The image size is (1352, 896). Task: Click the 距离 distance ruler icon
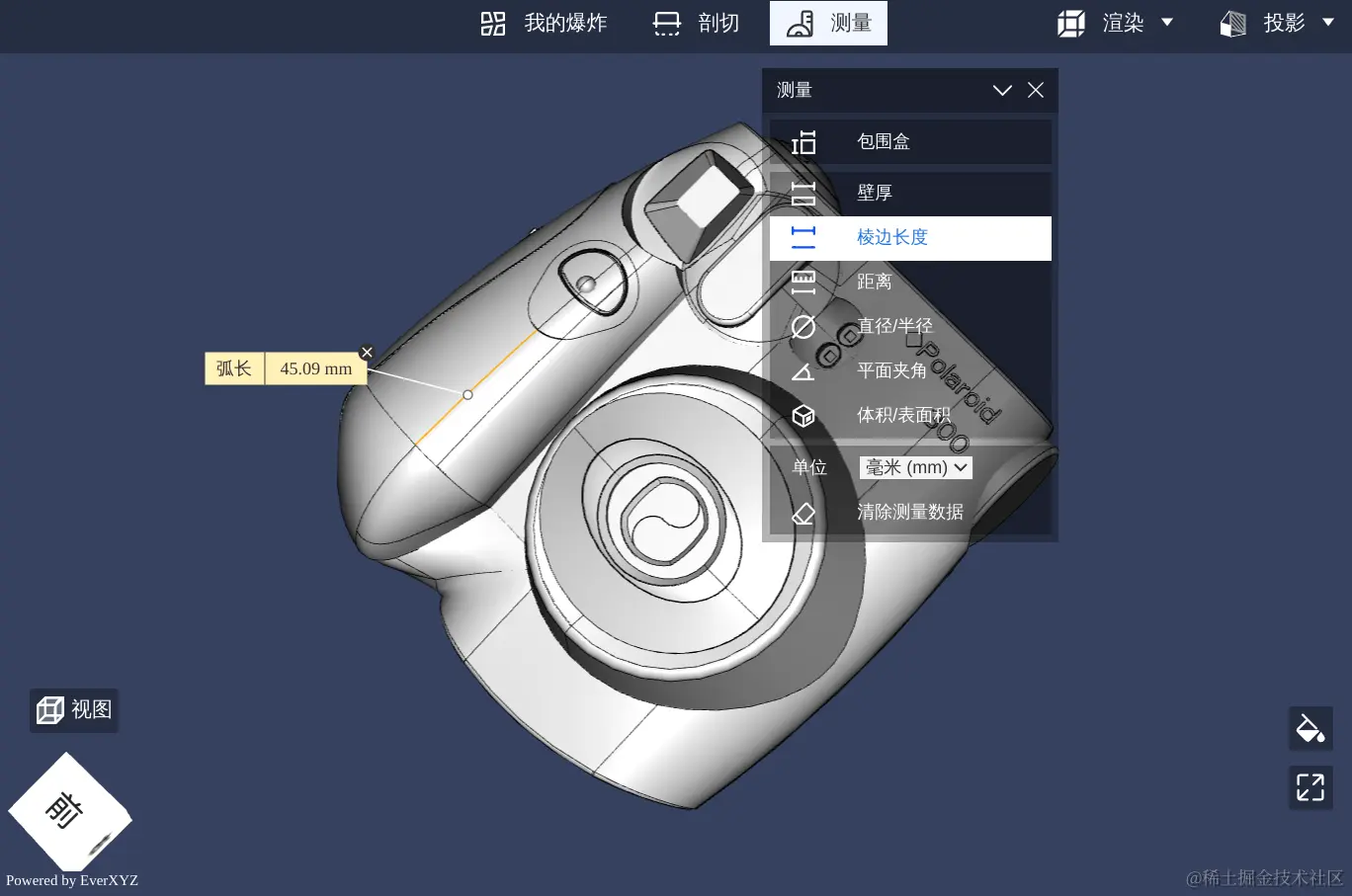pos(803,283)
